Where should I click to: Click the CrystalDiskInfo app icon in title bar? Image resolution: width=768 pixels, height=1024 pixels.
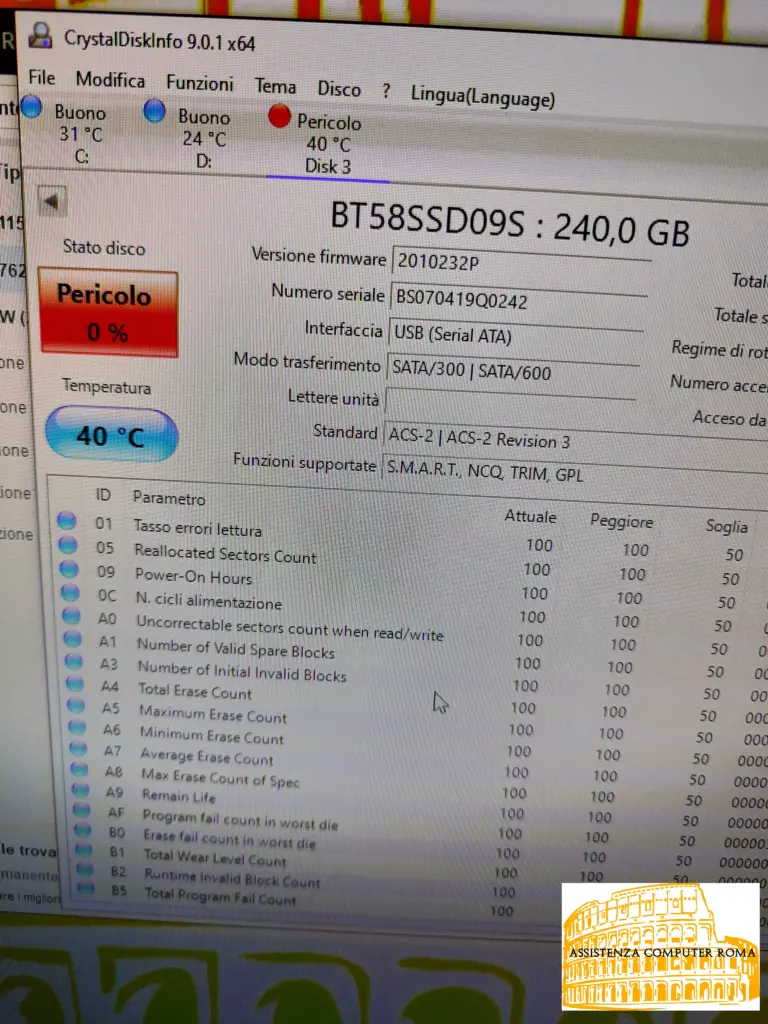[40, 35]
